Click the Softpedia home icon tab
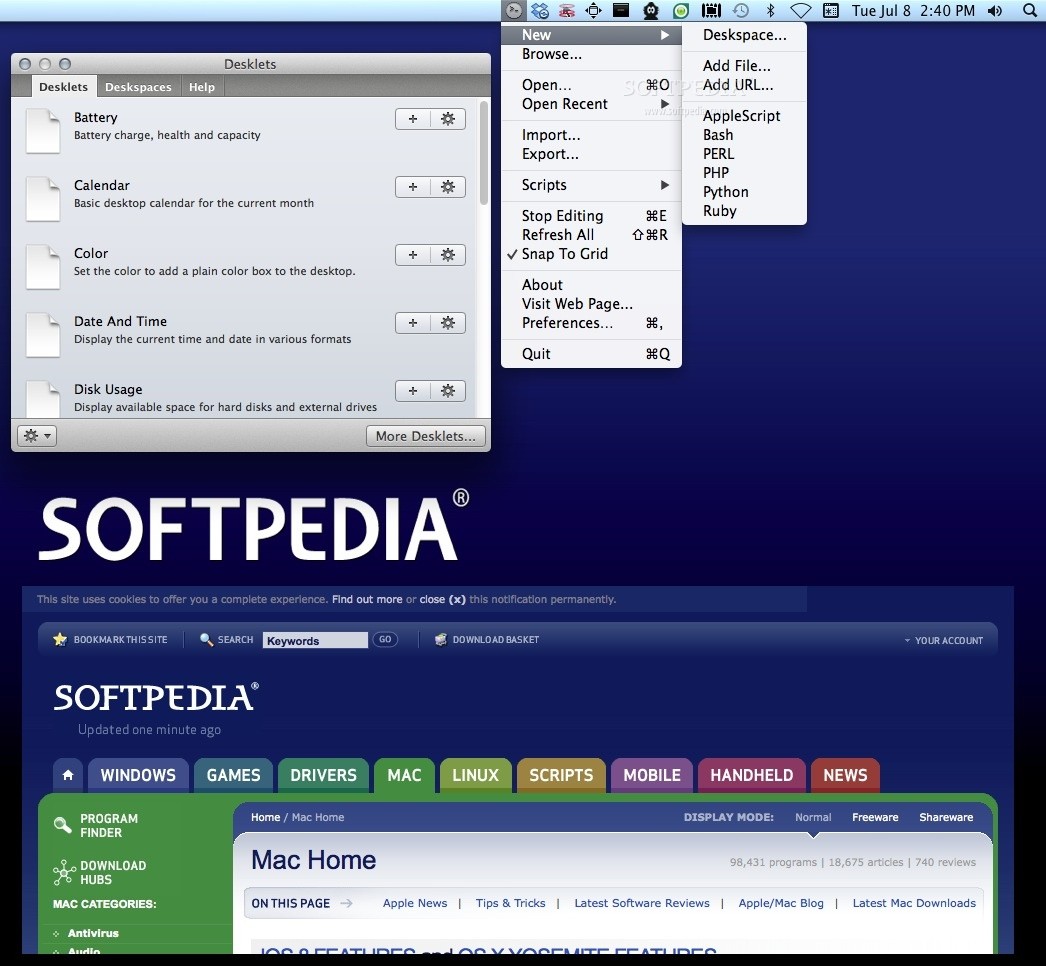This screenshot has height=966, width=1046. pyautogui.click(x=68, y=775)
